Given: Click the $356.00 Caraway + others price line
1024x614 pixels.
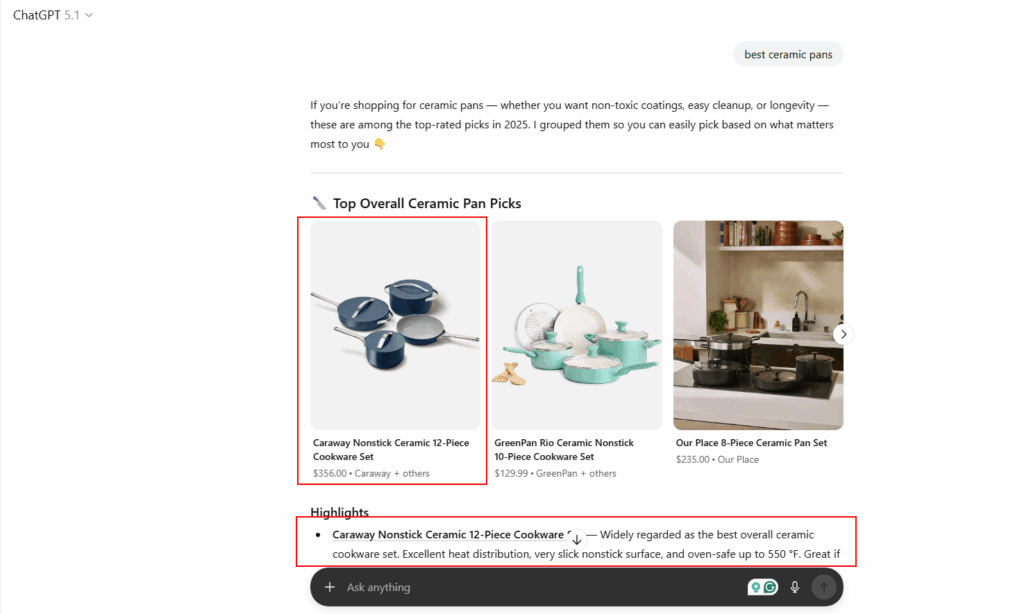Looking at the screenshot, I should pyautogui.click(x=371, y=474).
